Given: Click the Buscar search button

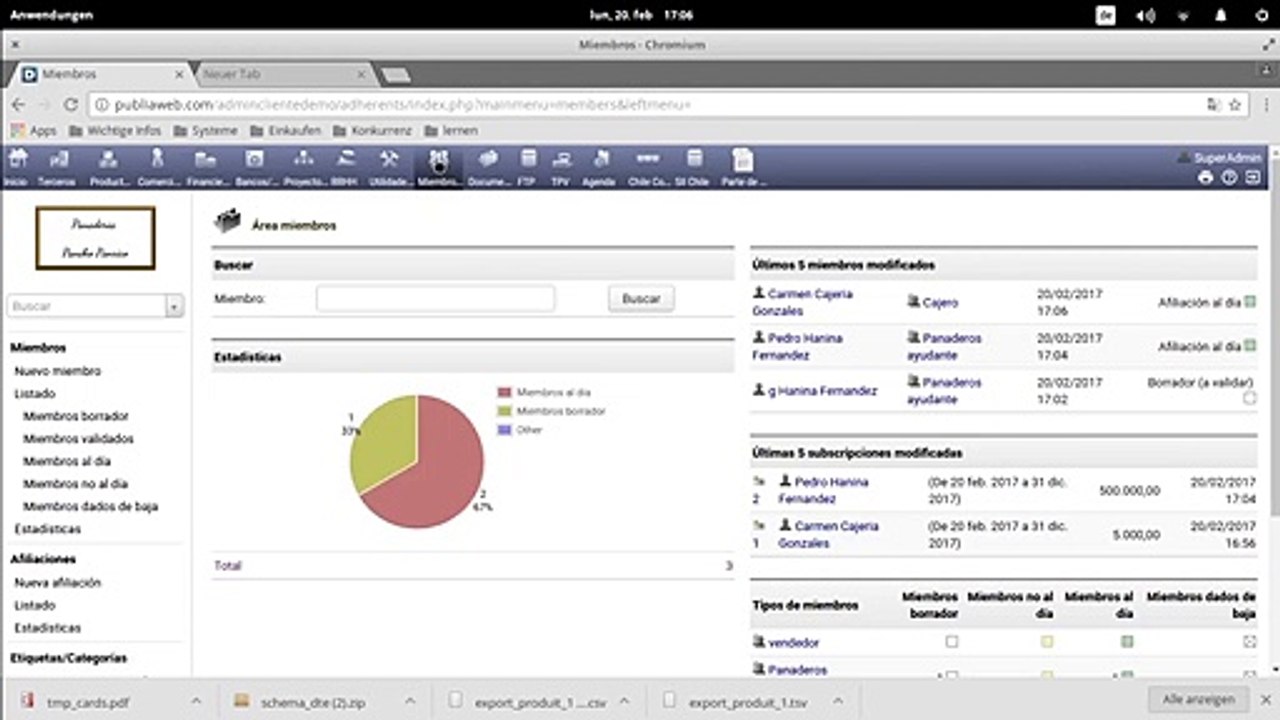Looking at the screenshot, I should point(641,298).
